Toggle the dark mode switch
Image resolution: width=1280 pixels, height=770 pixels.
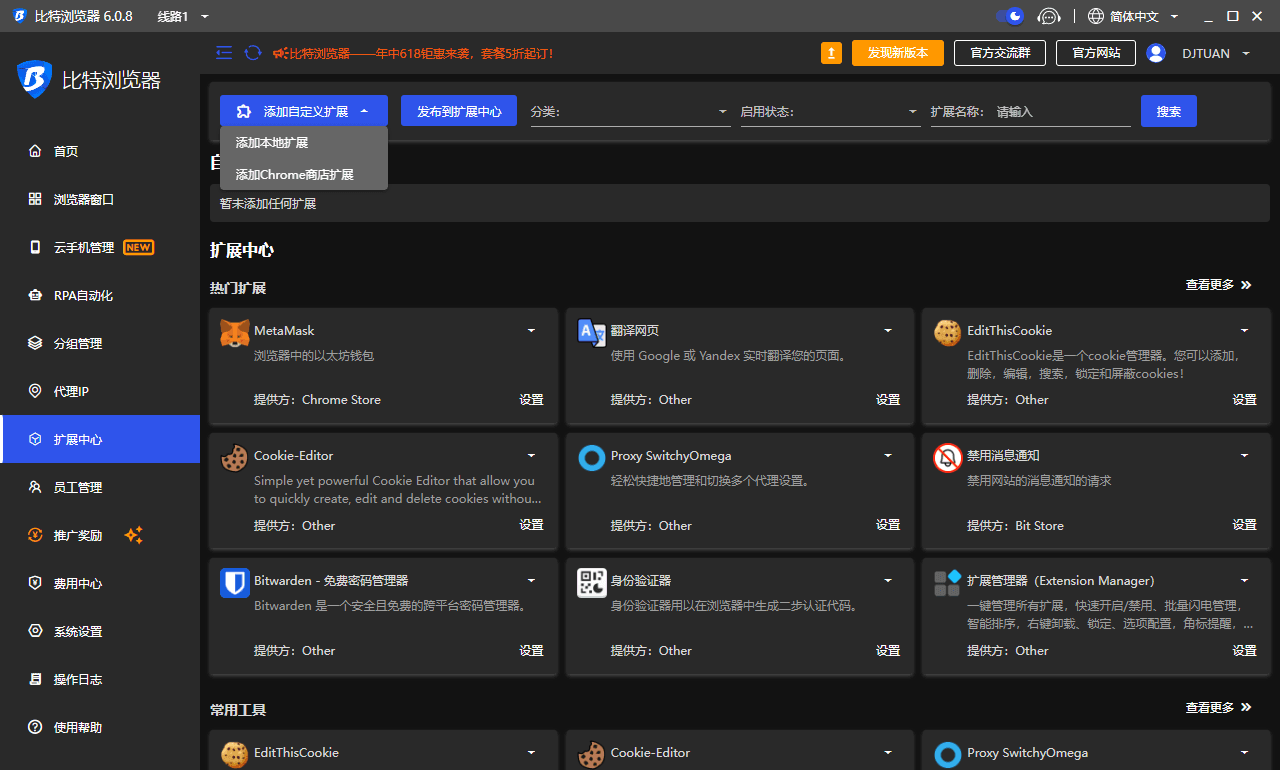(x=1010, y=16)
